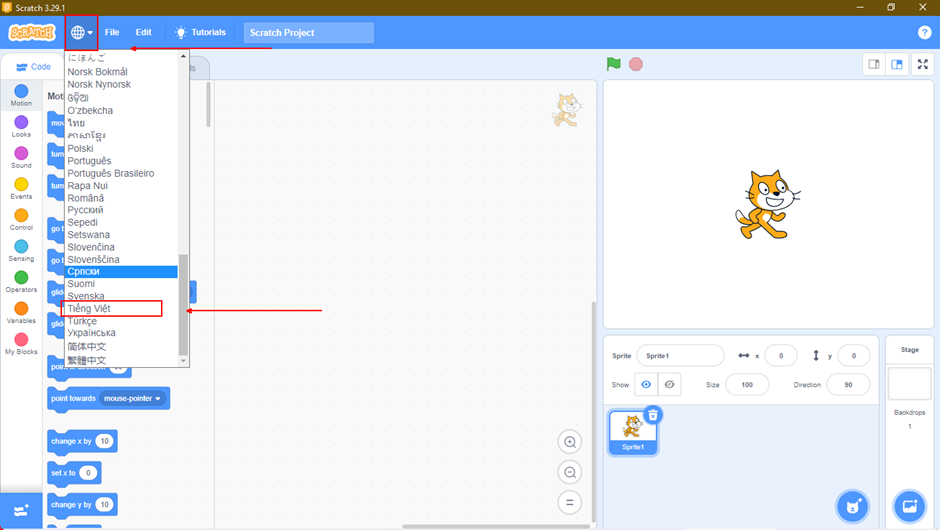Select the Variables block category
This screenshot has height=530, width=940.
(21, 312)
